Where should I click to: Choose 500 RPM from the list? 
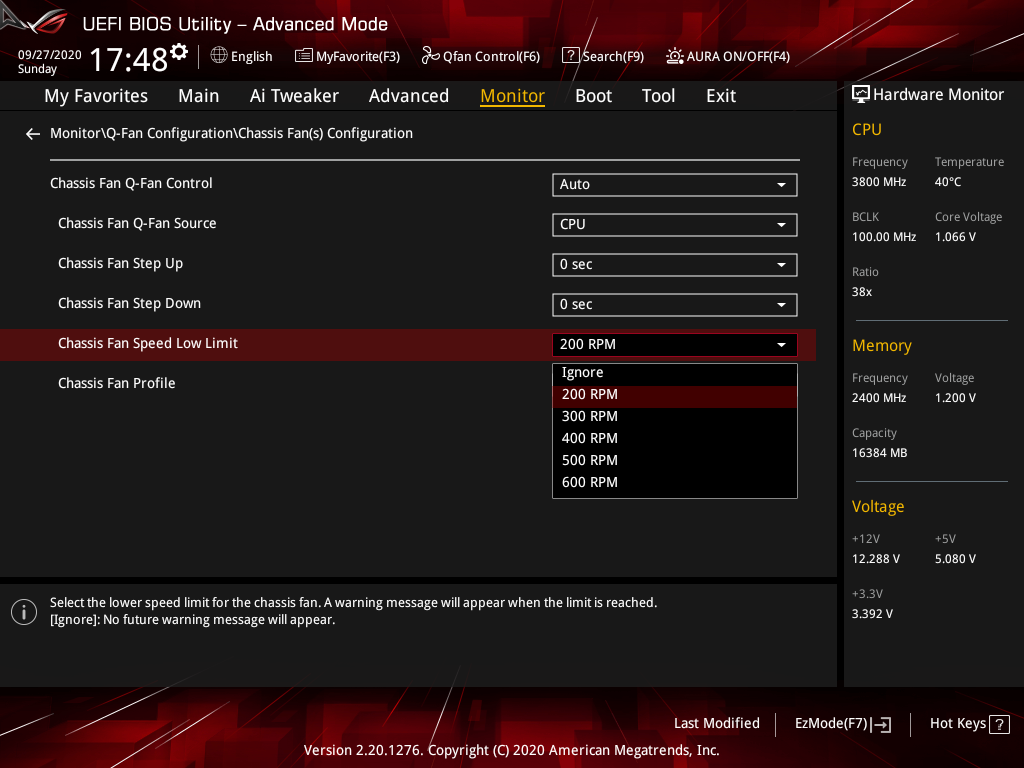tap(675, 460)
